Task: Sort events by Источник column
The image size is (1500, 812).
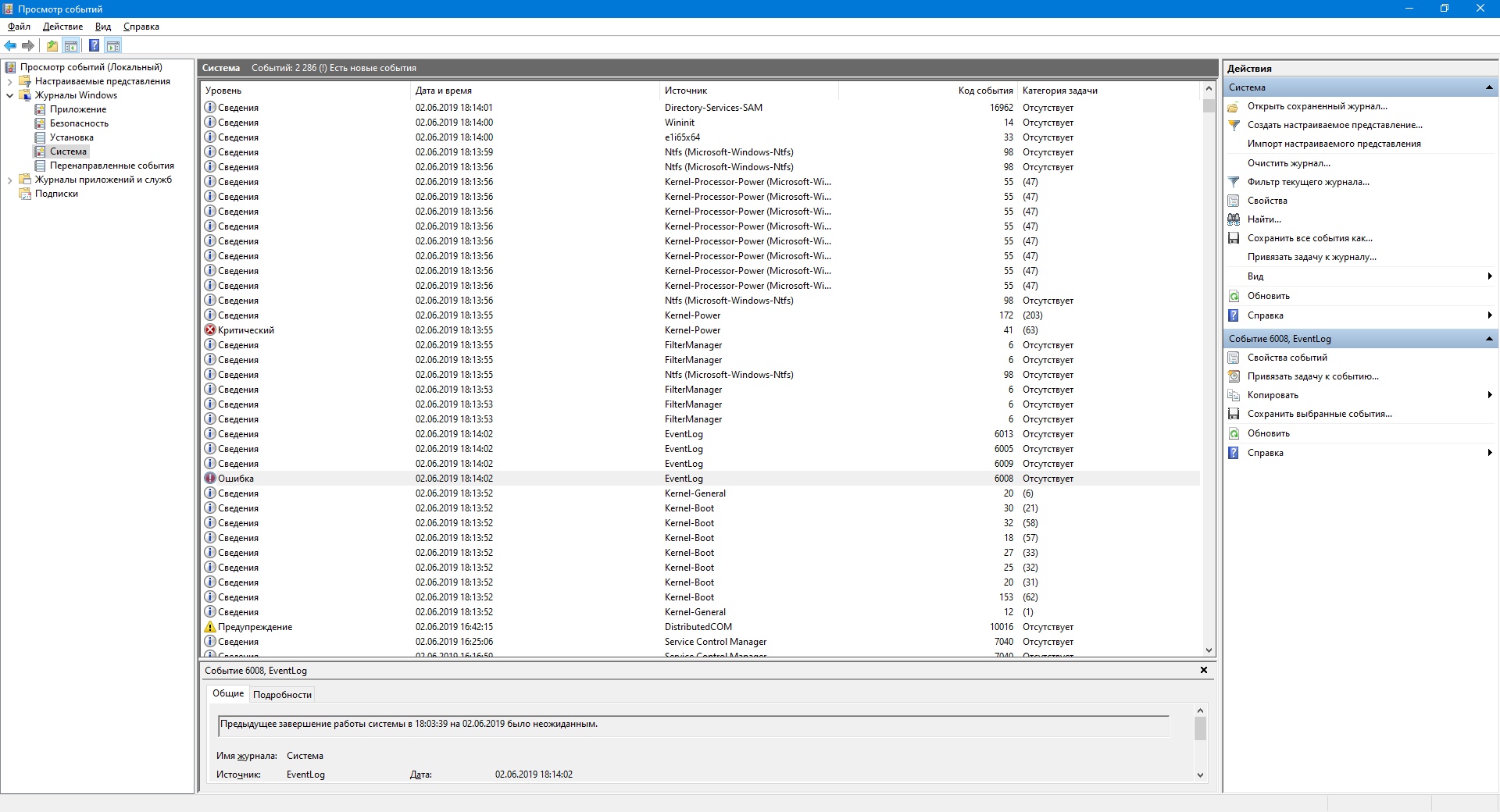Action: 749,91
